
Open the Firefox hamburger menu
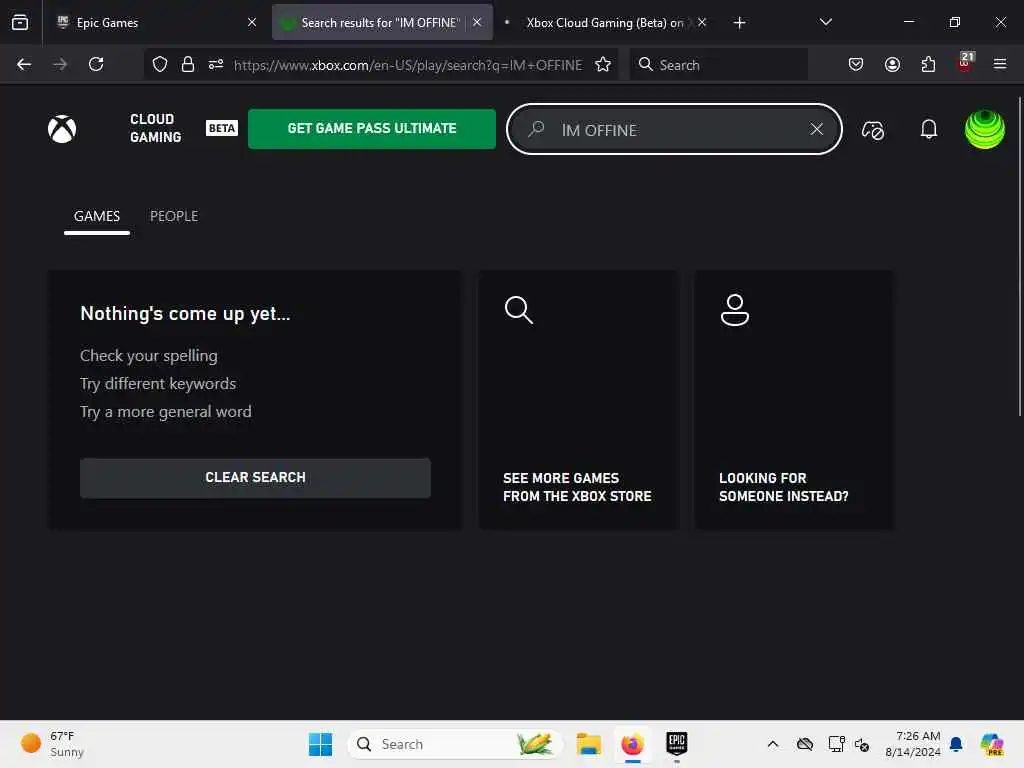(1000, 64)
